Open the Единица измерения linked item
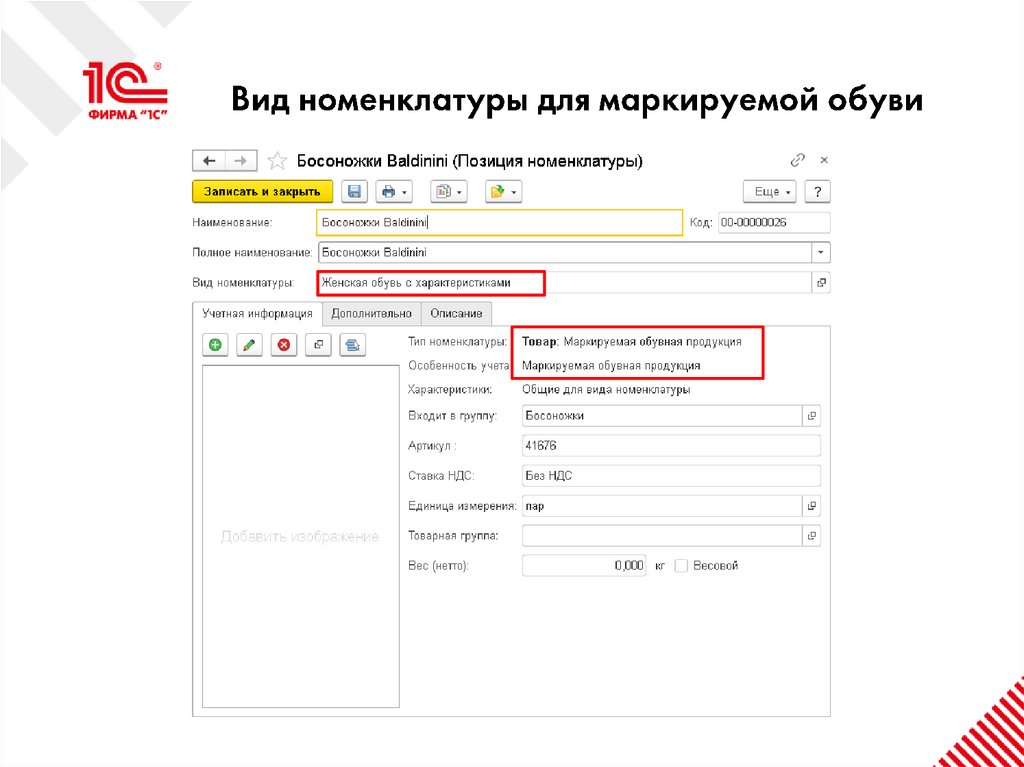1024x767 pixels. pos(812,506)
